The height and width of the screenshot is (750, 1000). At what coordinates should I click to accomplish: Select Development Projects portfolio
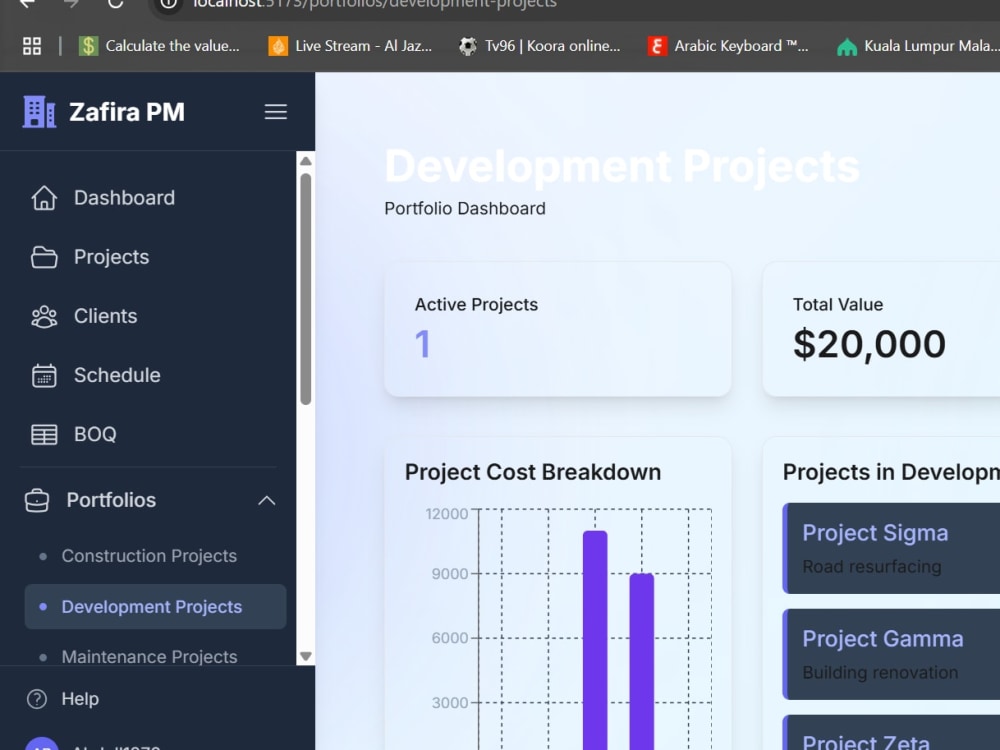point(156,607)
